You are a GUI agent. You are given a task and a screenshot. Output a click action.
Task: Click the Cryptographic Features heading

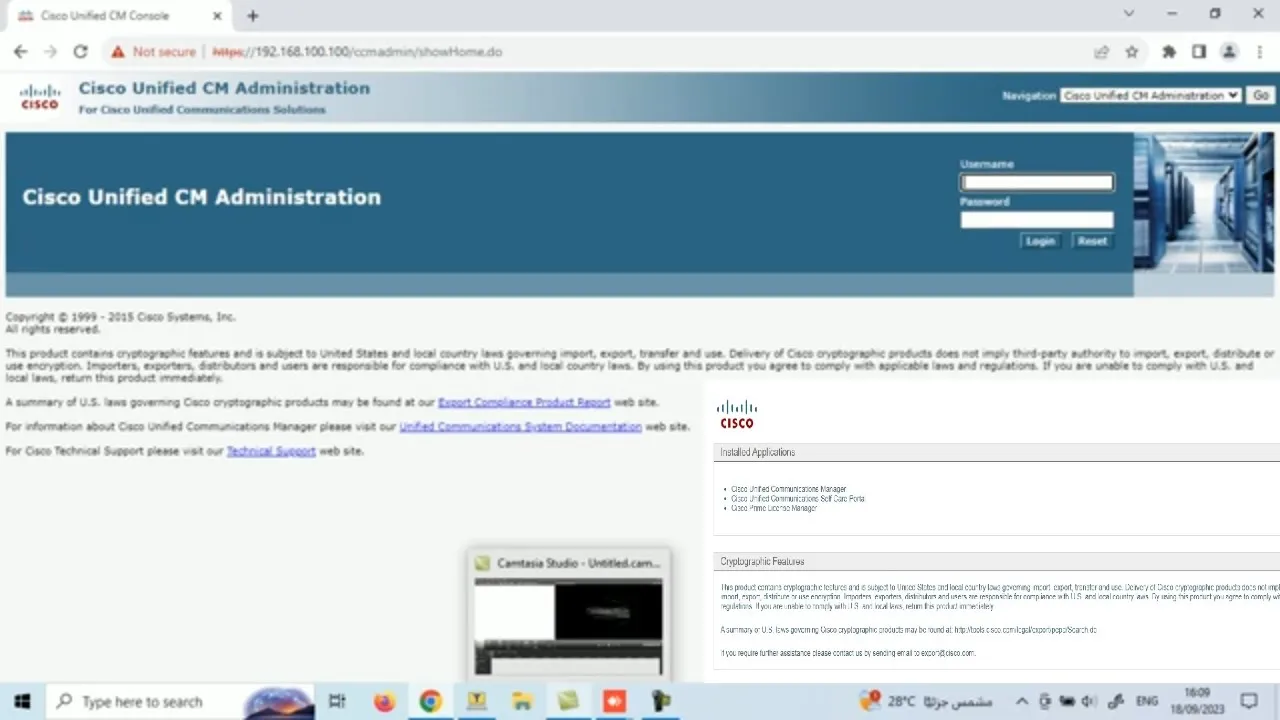(x=762, y=562)
